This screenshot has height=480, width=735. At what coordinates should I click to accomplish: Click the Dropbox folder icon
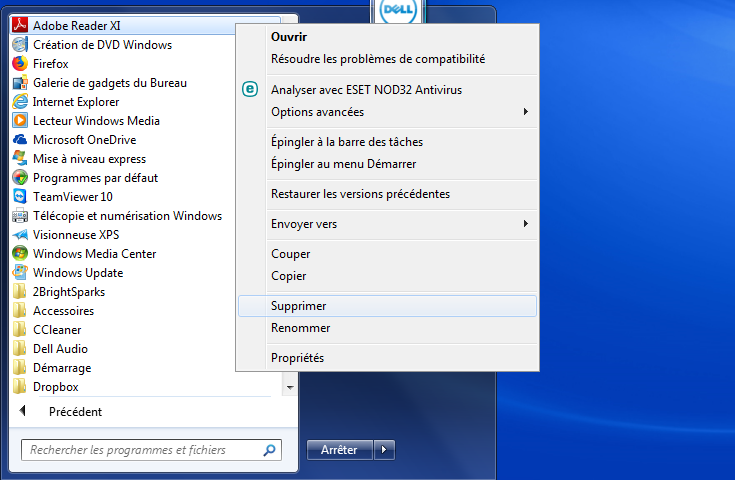pos(20,386)
